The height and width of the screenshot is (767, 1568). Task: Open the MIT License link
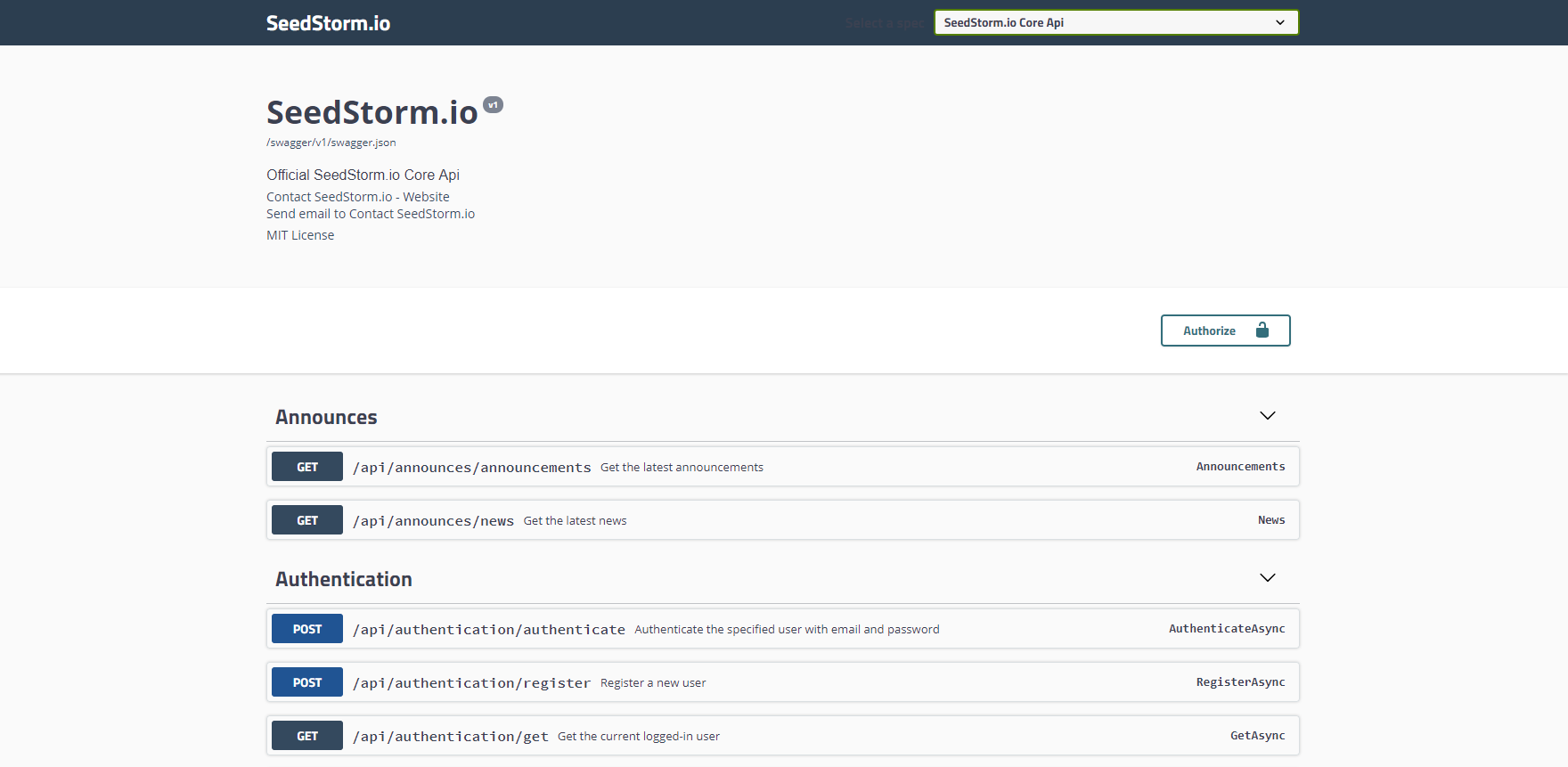coord(300,235)
